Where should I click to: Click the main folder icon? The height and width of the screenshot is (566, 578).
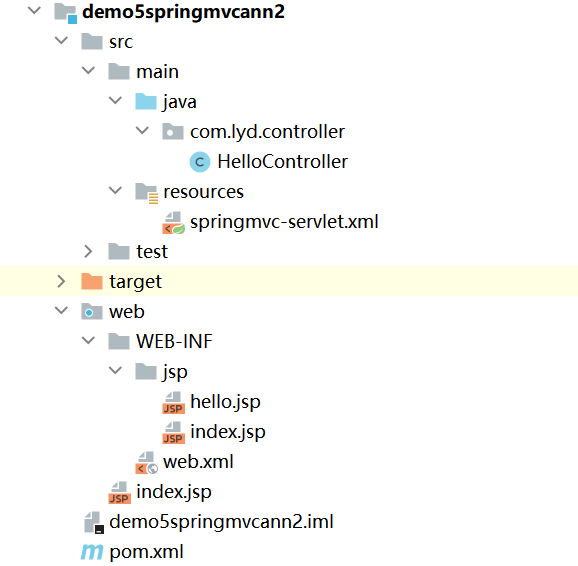[119, 72]
